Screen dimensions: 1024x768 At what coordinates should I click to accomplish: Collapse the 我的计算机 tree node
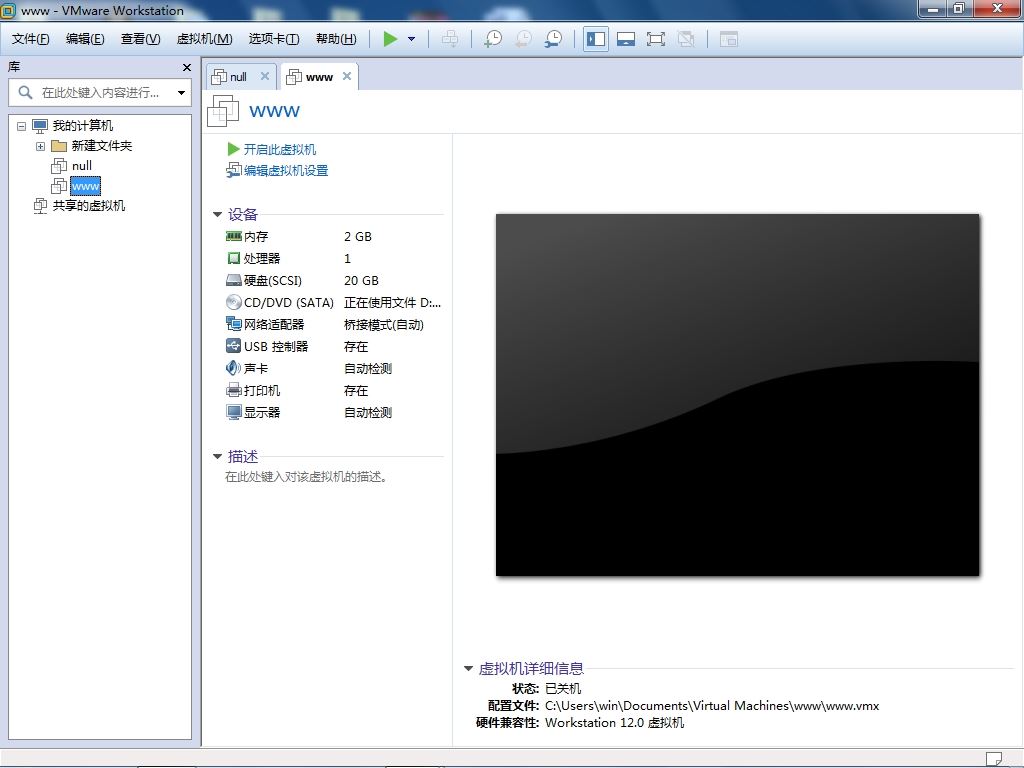point(21,126)
